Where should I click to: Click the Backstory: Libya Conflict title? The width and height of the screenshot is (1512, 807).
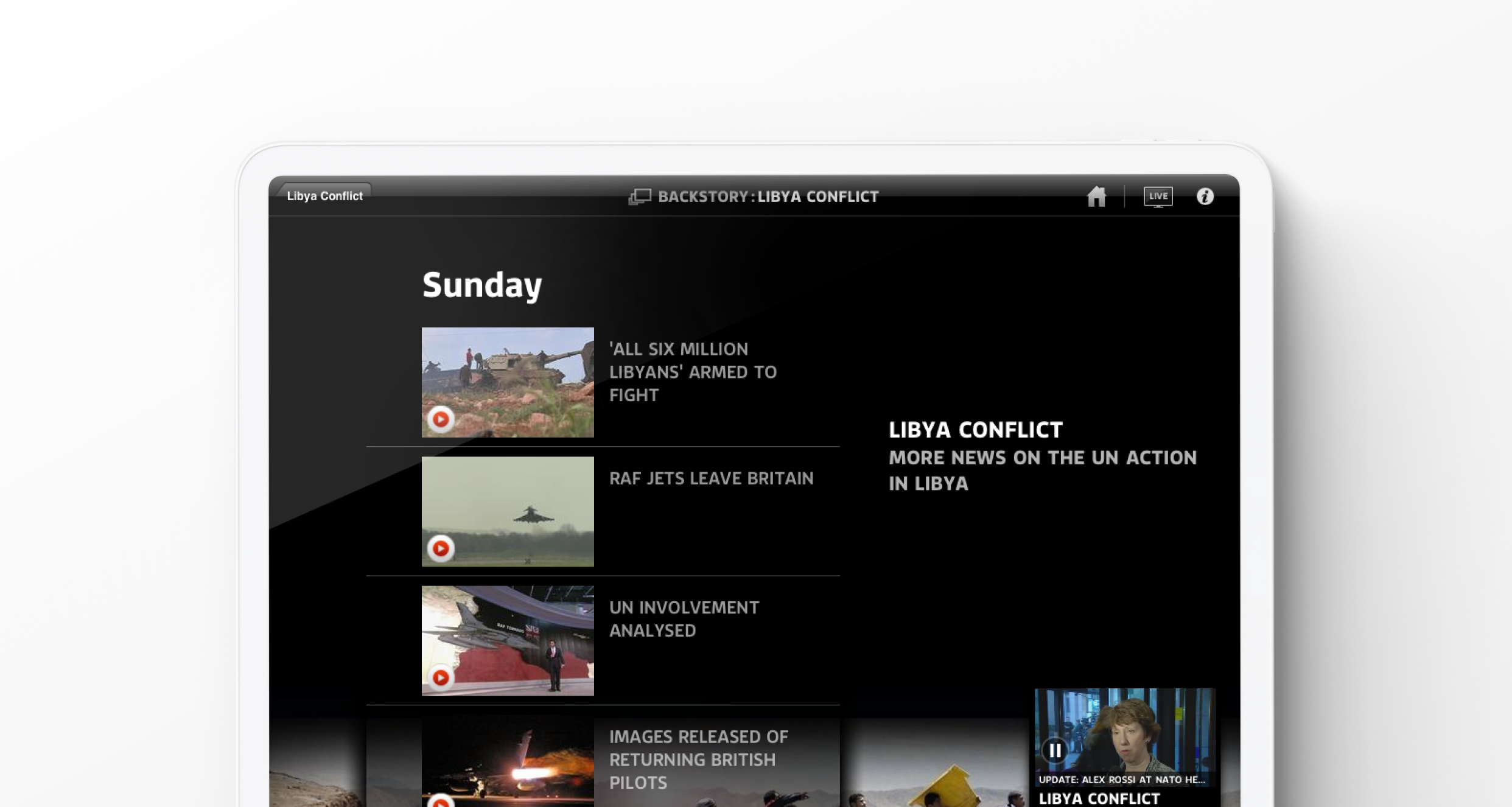click(x=768, y=197)
